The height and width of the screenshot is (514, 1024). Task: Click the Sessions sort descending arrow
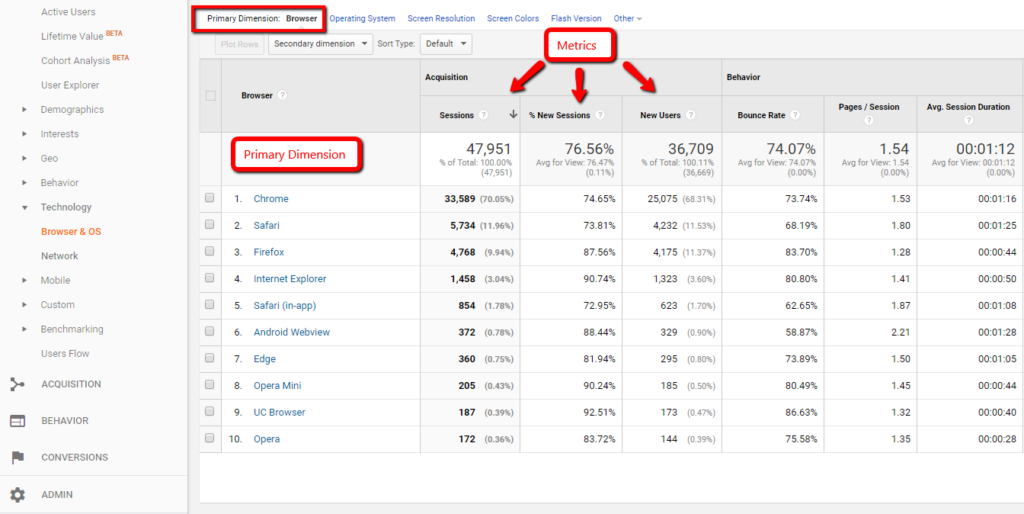(x=513, y=115)
